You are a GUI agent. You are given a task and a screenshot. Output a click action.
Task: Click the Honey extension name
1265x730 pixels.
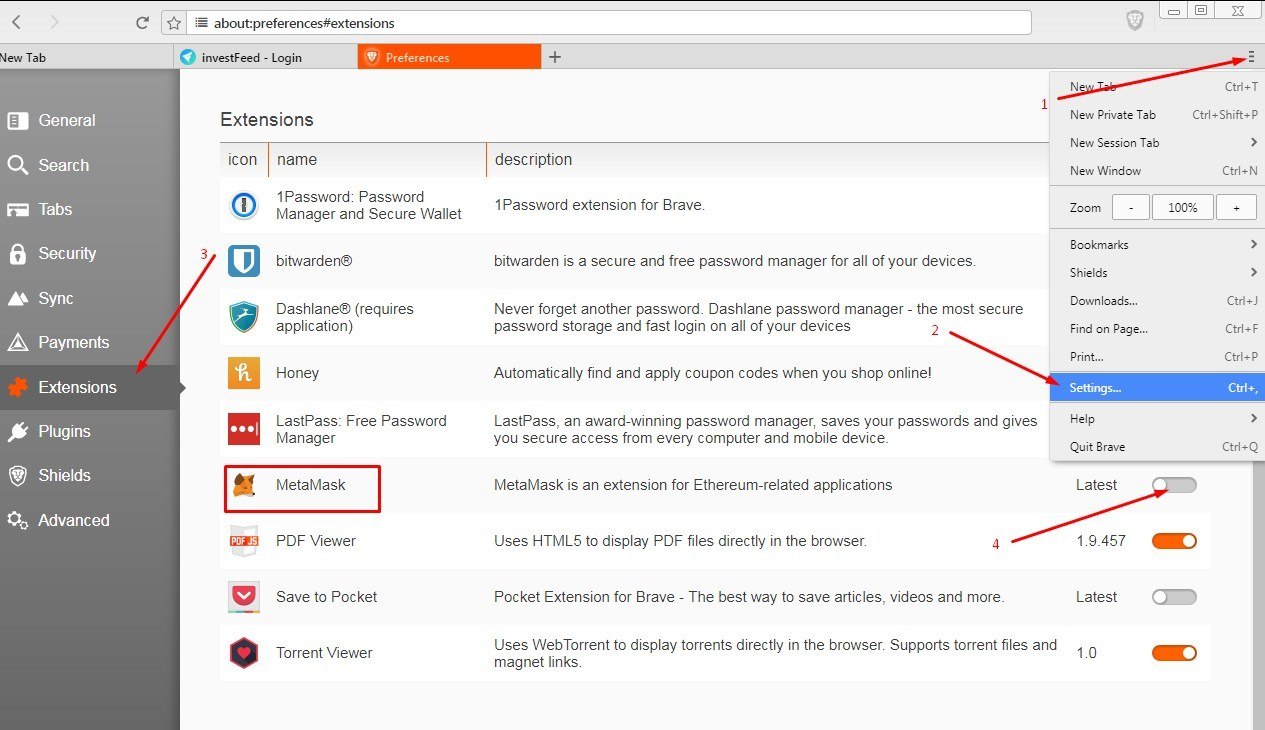click(x=298, y=373)
